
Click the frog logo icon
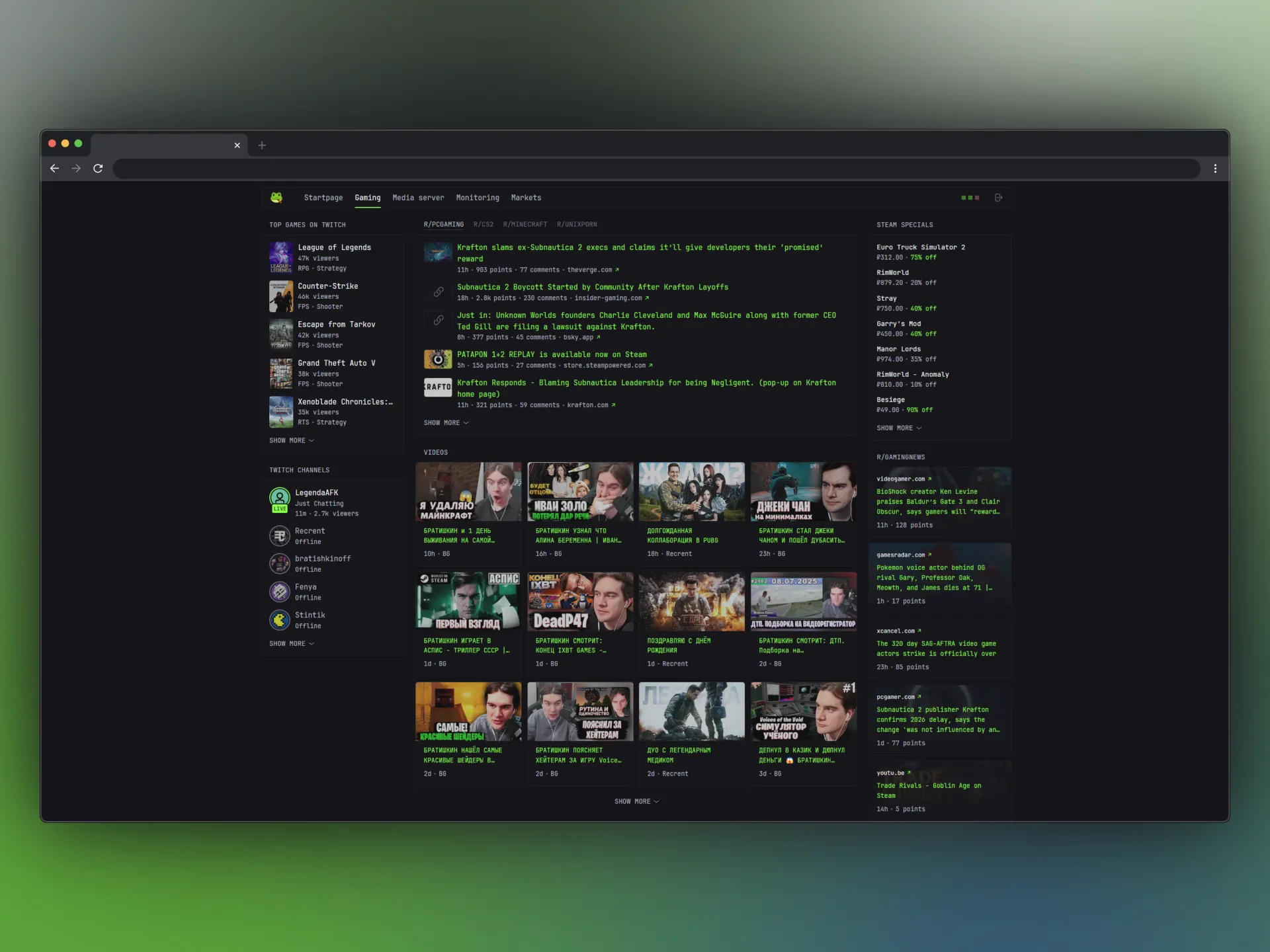click(x=276, y=198)
